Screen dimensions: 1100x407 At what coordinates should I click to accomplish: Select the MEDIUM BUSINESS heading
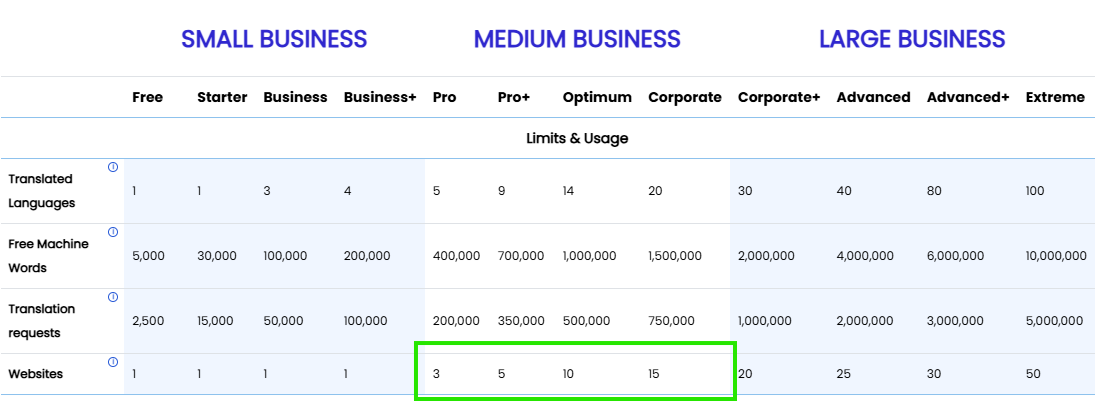tap(577, 39)
